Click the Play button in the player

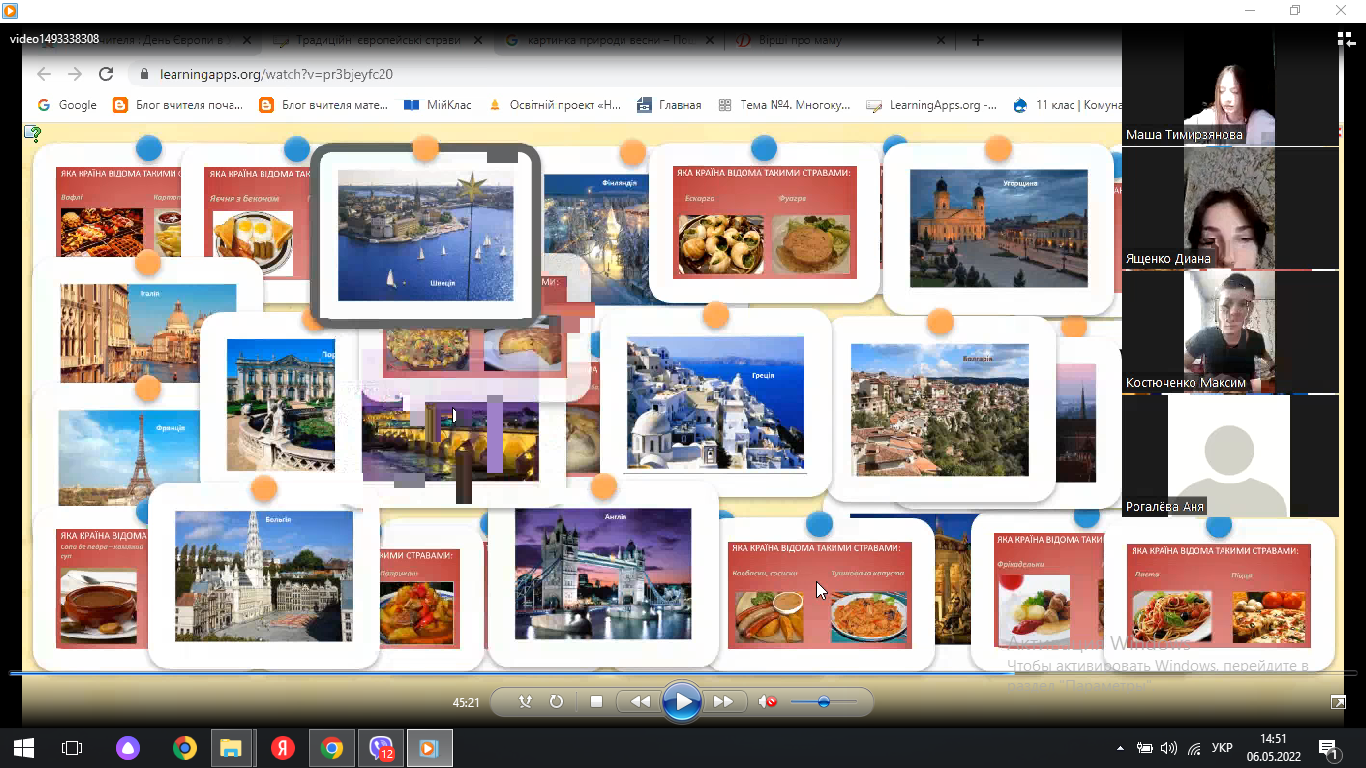click(x=682, y=702)
